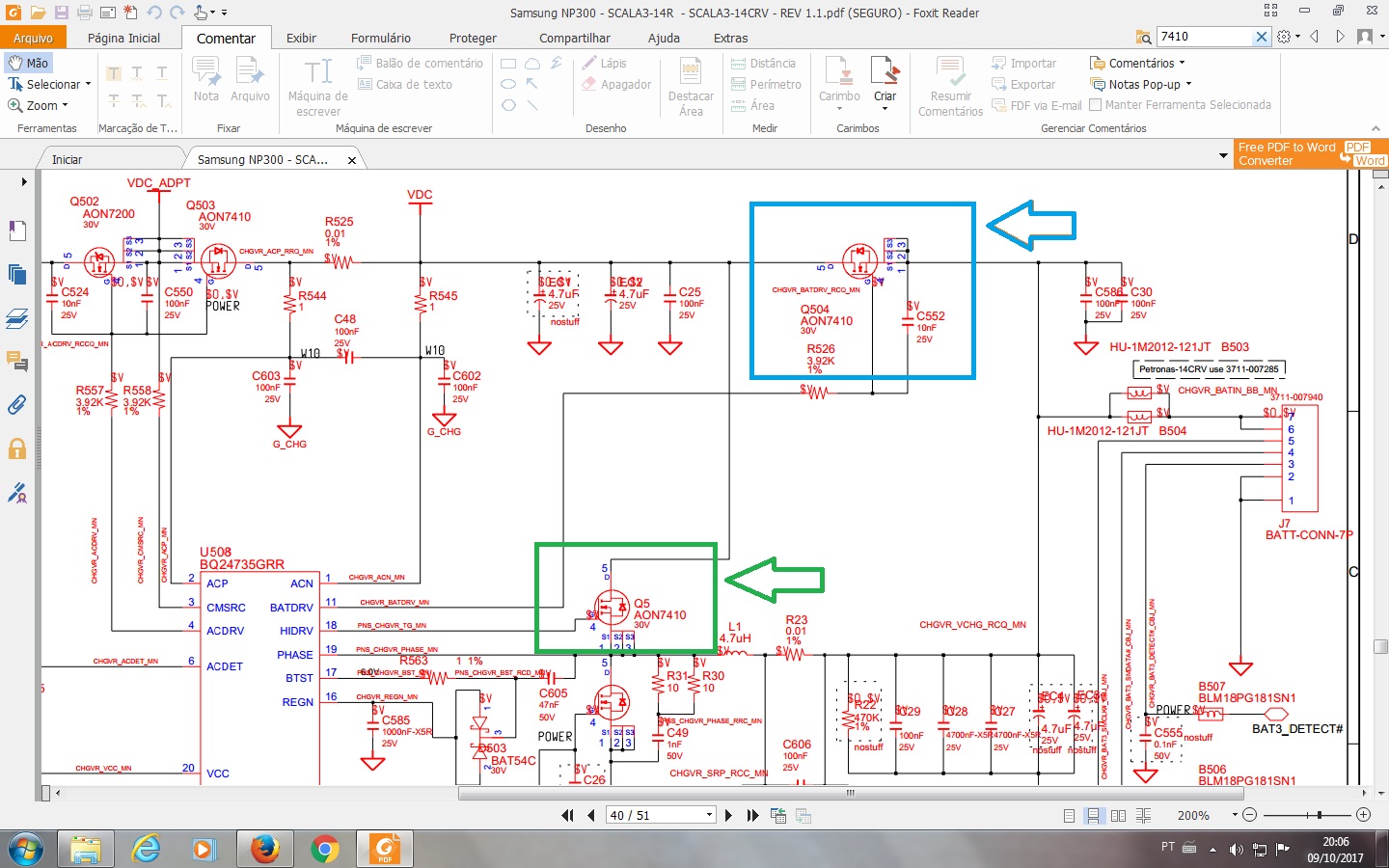Select the oval drawing shape tool
1389x868 pixels.
508,84
